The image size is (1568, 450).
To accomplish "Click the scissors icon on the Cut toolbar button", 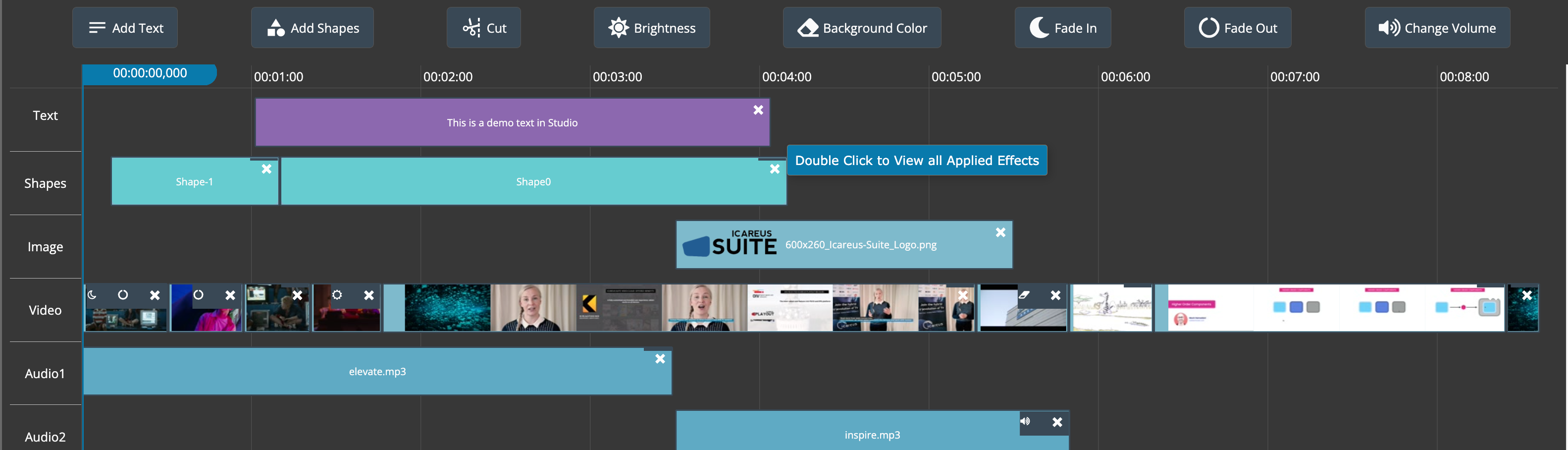I will point(472,27).
